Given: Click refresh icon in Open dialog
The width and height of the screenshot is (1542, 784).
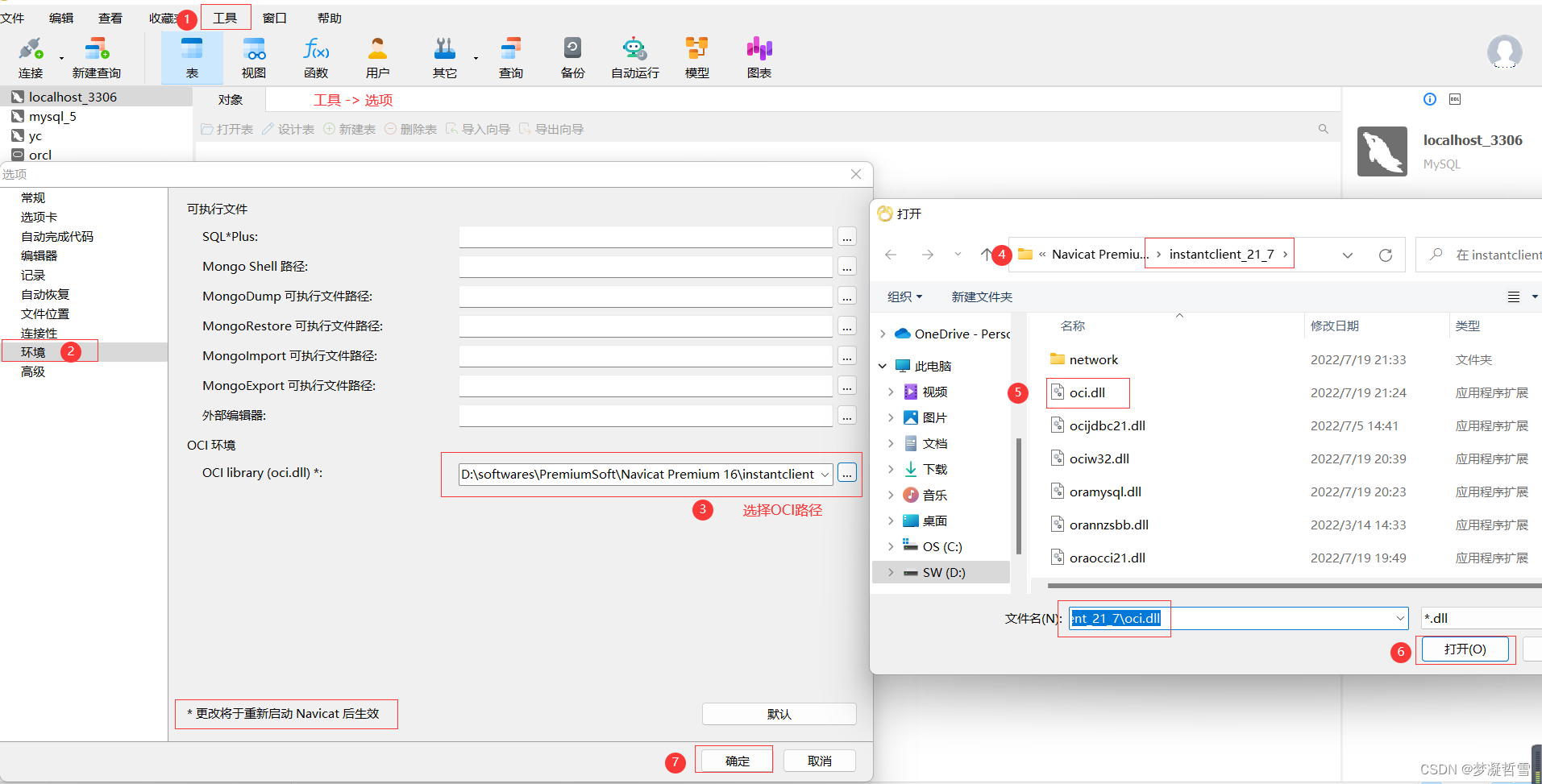Looking at the screenshot, I should coord(1386,255).
